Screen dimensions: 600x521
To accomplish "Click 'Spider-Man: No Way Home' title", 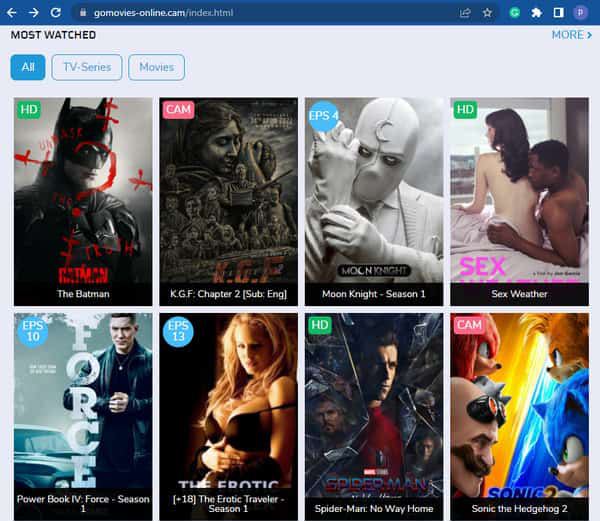I will click(374, 509).
